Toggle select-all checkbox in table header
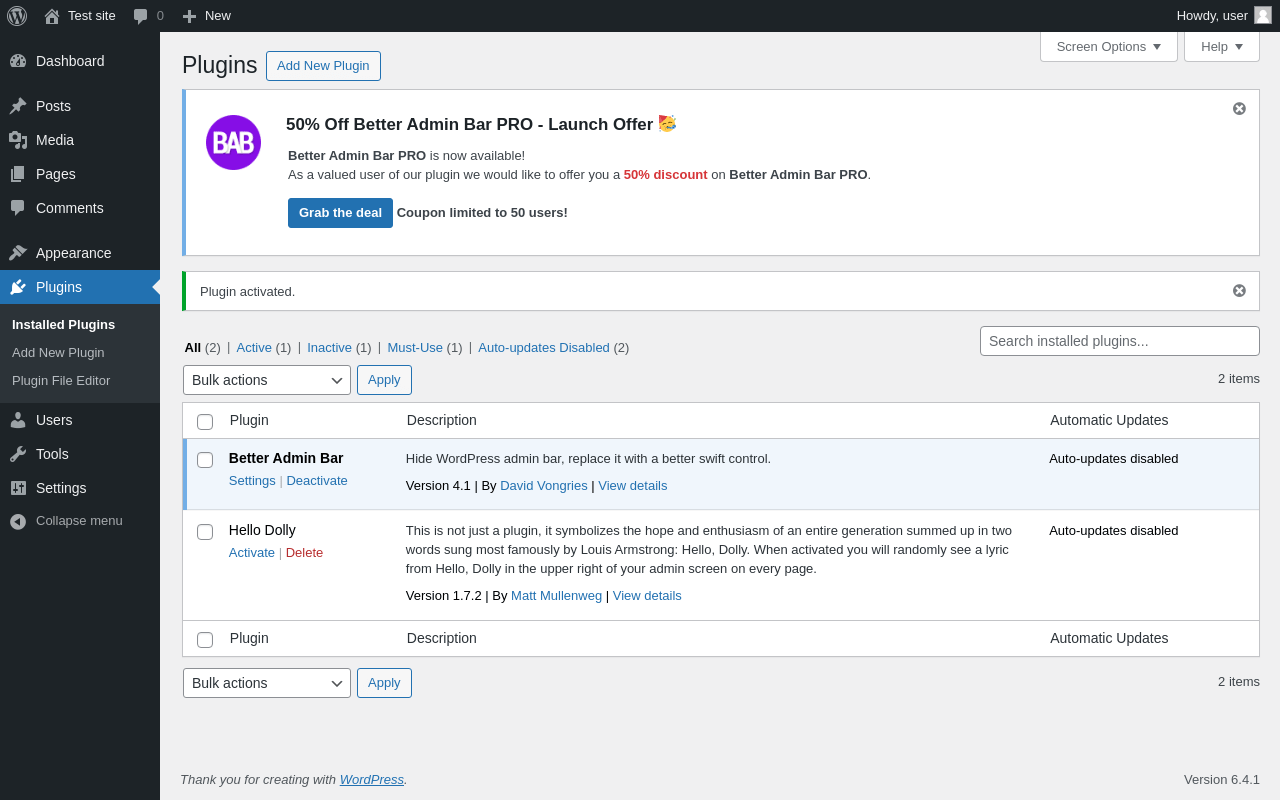This screenshot has height=800, width=1280. point(205,422)
